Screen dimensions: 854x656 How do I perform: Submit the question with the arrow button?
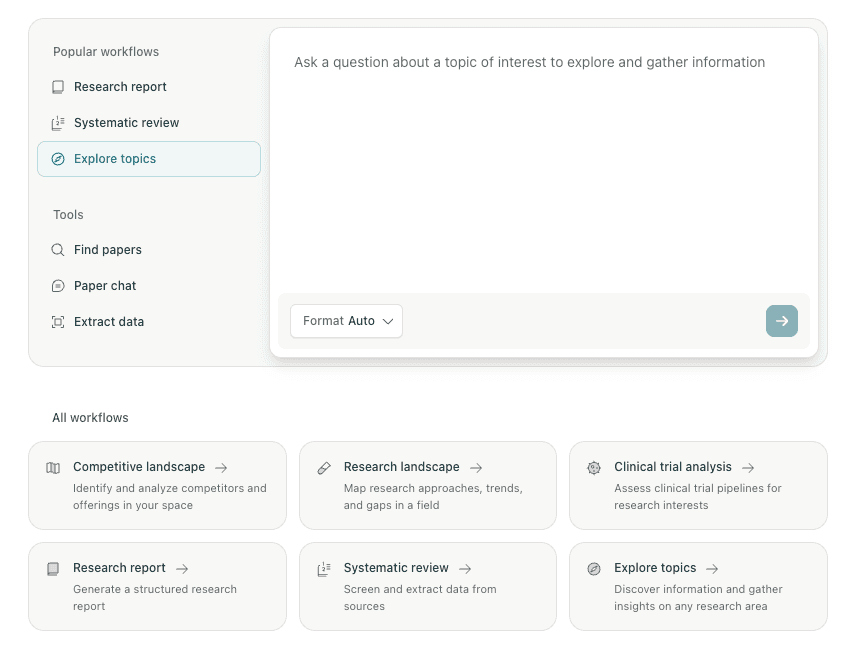click(782, 321)
